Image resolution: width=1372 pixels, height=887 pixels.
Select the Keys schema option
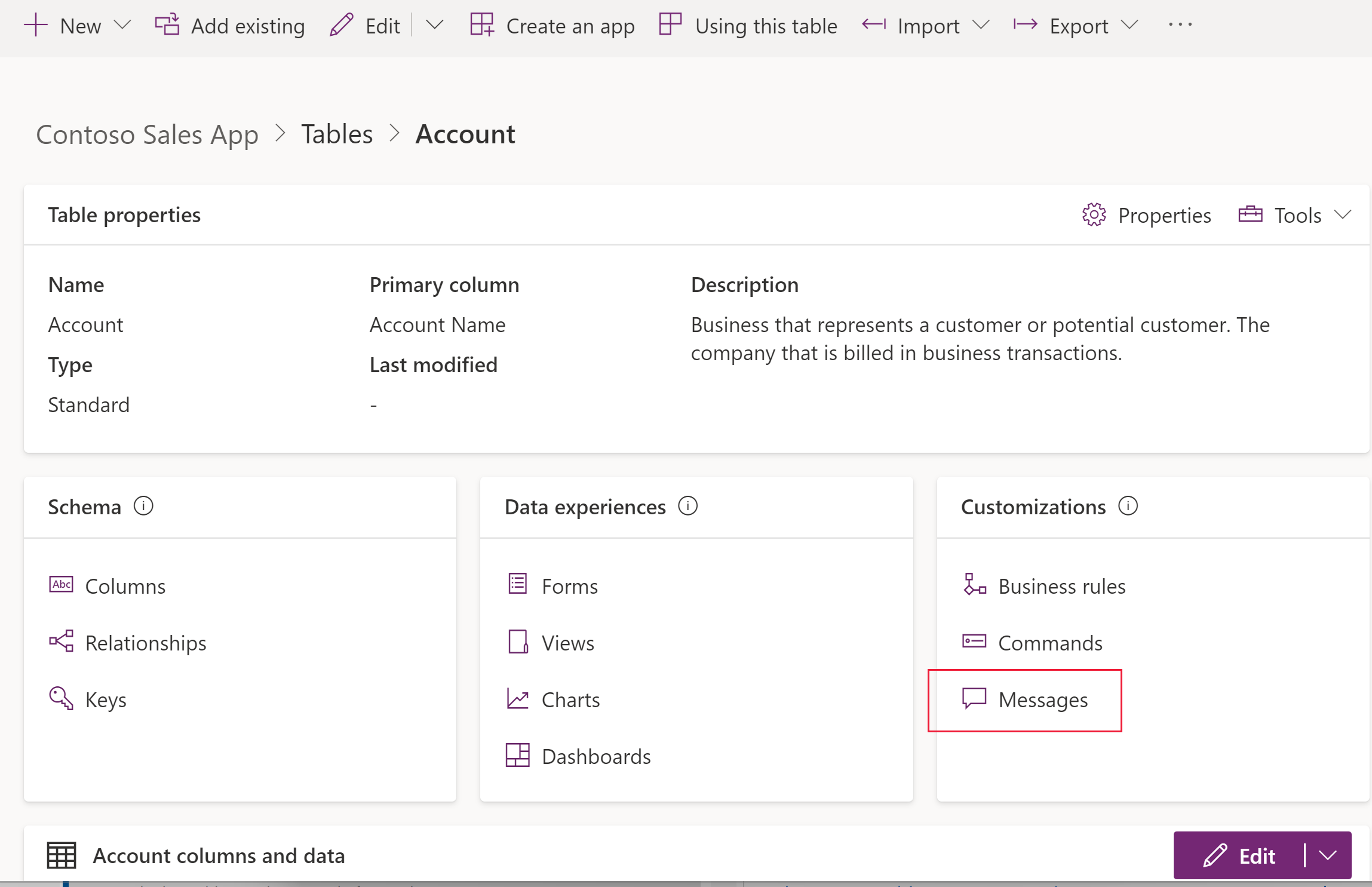[107, 699]
